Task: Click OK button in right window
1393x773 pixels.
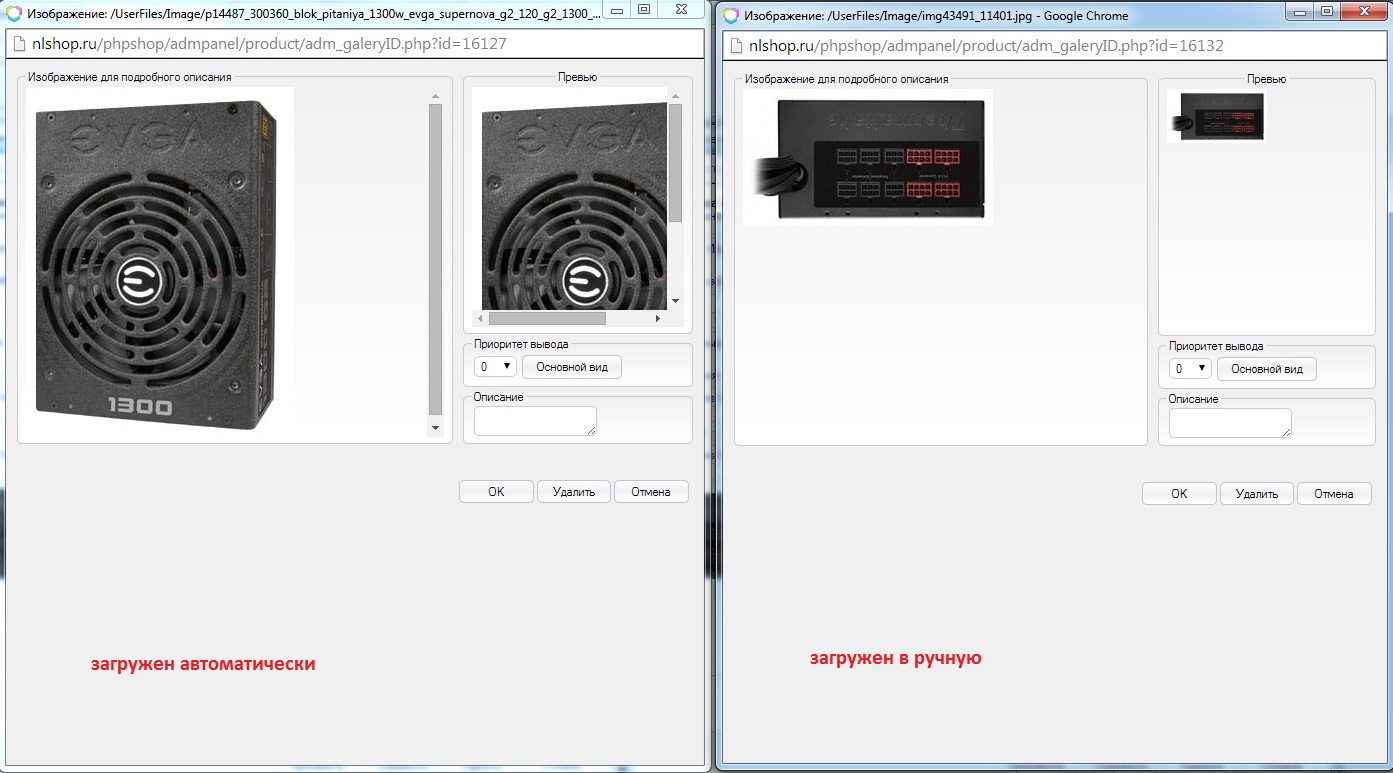Action: coord(1180,493)
